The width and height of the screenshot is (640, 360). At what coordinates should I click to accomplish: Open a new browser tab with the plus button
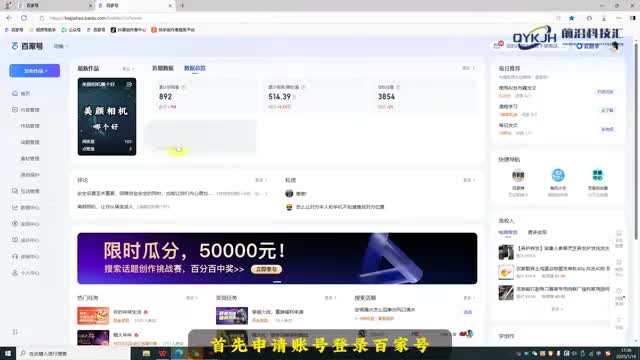pos(182,6)
